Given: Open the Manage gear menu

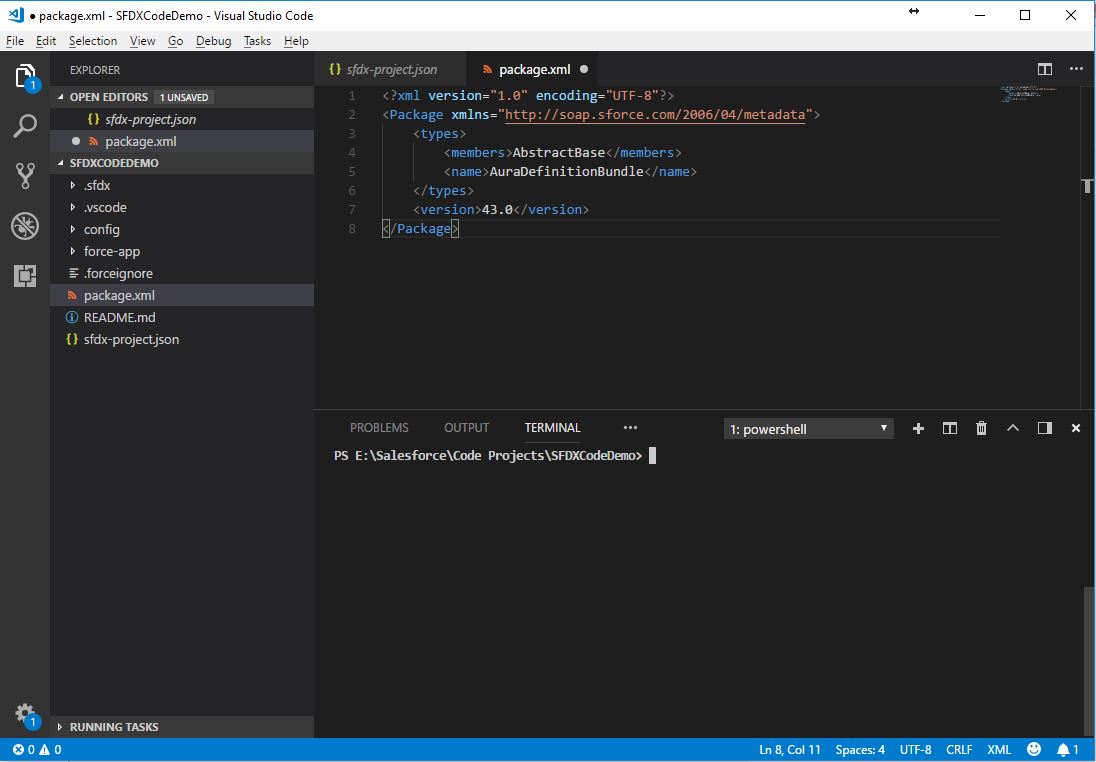Looking at the screenshot, I should [x=25, y=714].
